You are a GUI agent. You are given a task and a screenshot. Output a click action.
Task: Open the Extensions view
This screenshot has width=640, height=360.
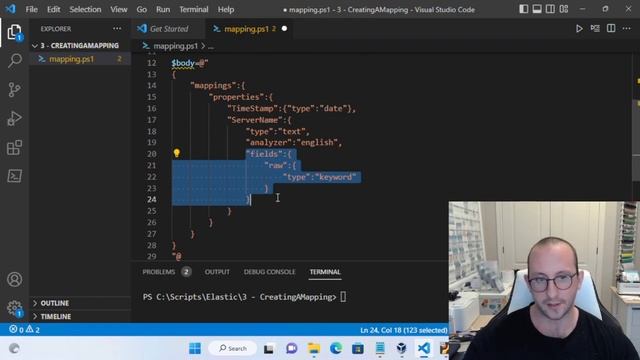click(x=14, y=147)
